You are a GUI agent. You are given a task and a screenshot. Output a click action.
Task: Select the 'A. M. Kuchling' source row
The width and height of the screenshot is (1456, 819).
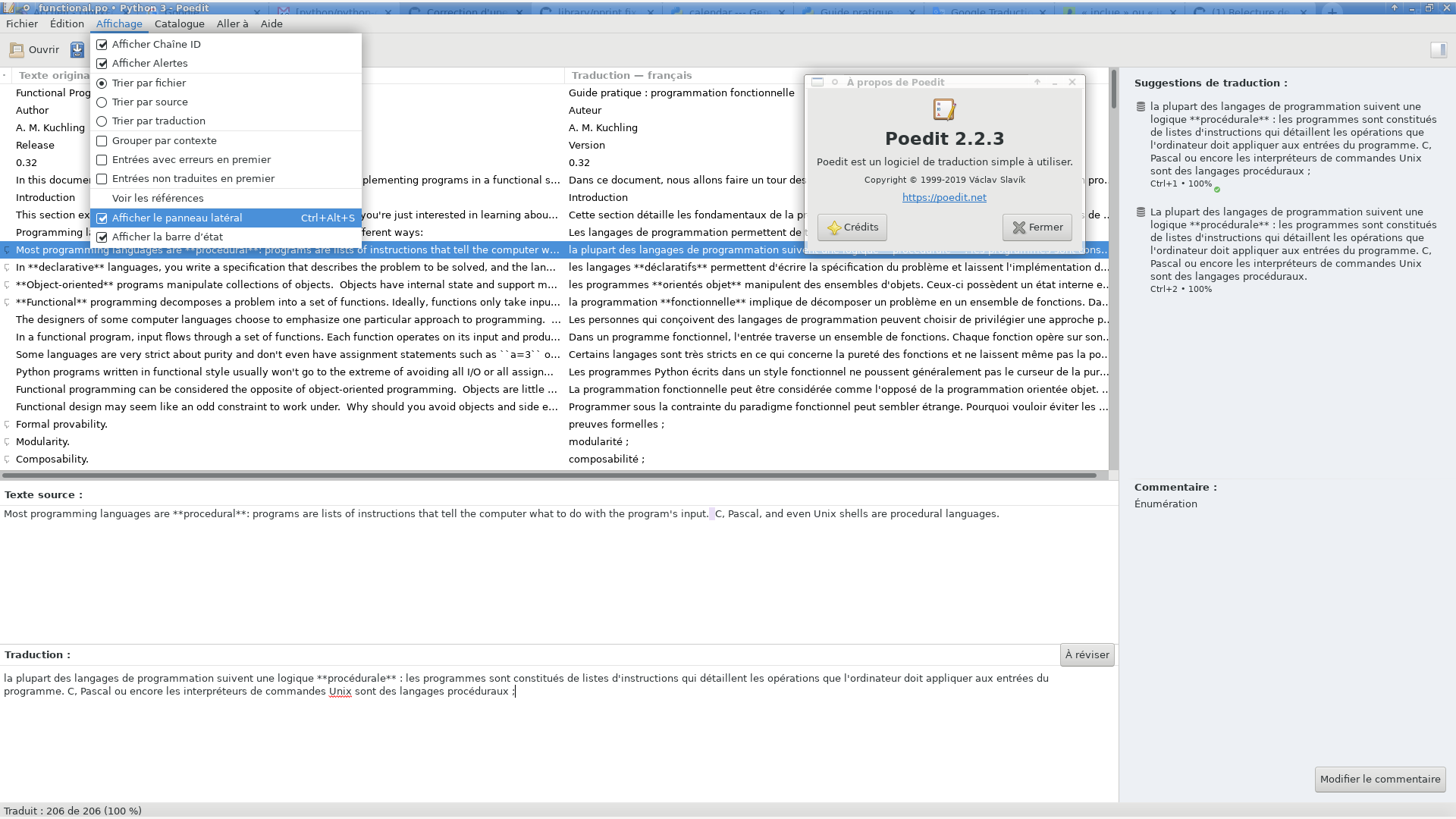[50, 128]
